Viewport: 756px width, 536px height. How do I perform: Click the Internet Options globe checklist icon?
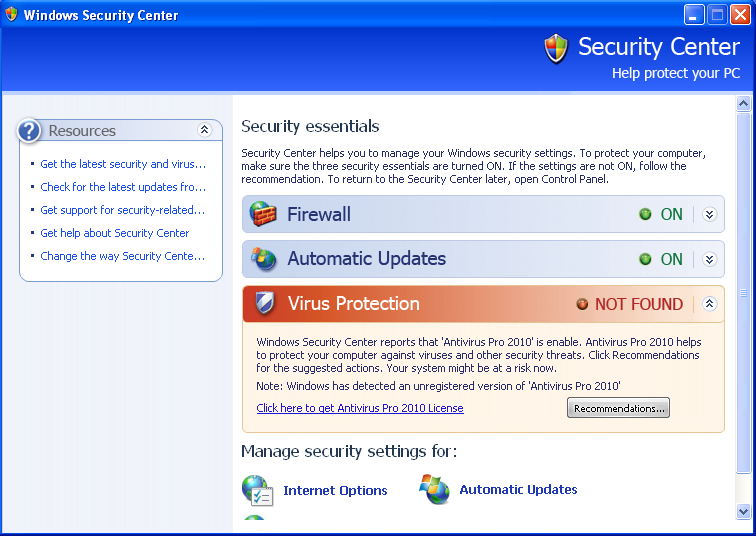click(257, 491)
